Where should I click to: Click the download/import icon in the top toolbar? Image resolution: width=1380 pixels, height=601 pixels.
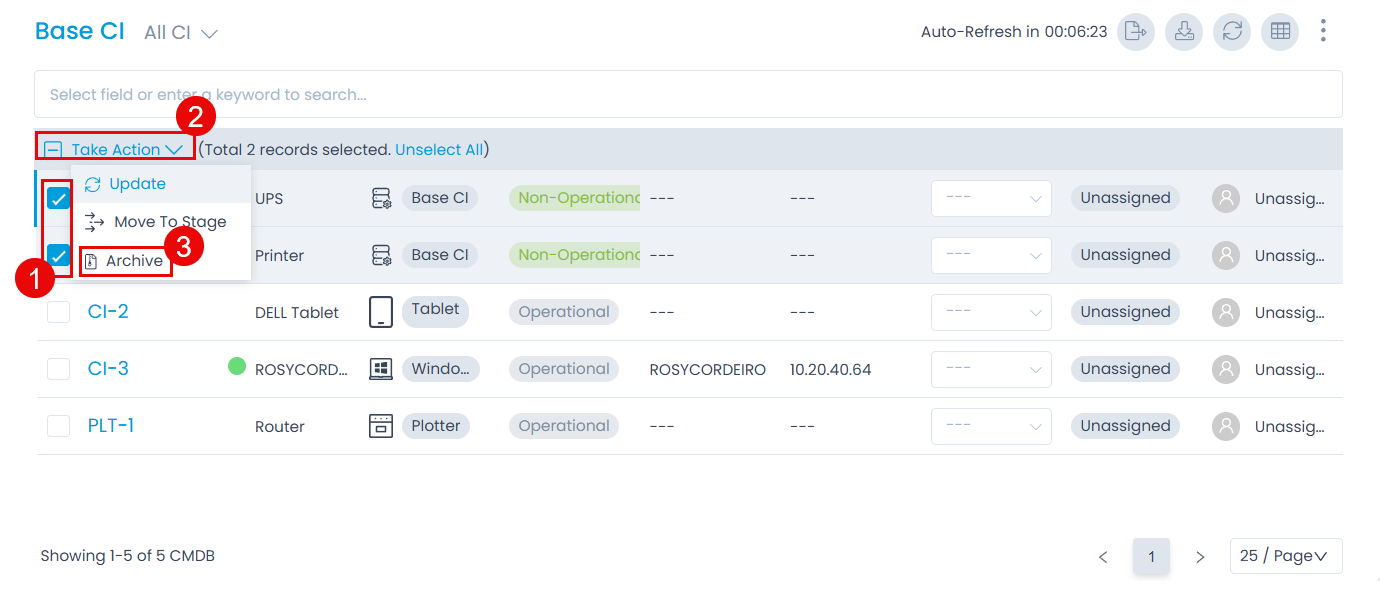coord(1184,32)
